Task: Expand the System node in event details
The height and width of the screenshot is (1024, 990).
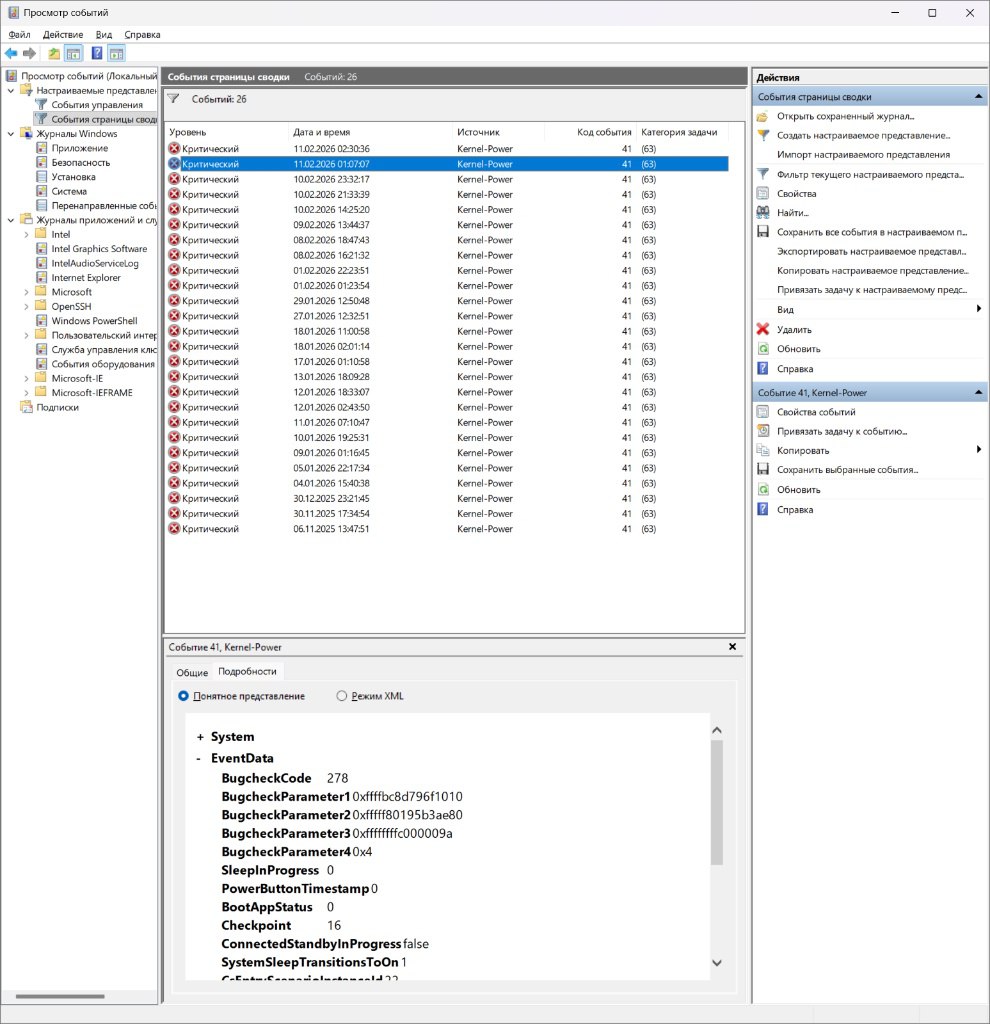Action: coord(200,737)
